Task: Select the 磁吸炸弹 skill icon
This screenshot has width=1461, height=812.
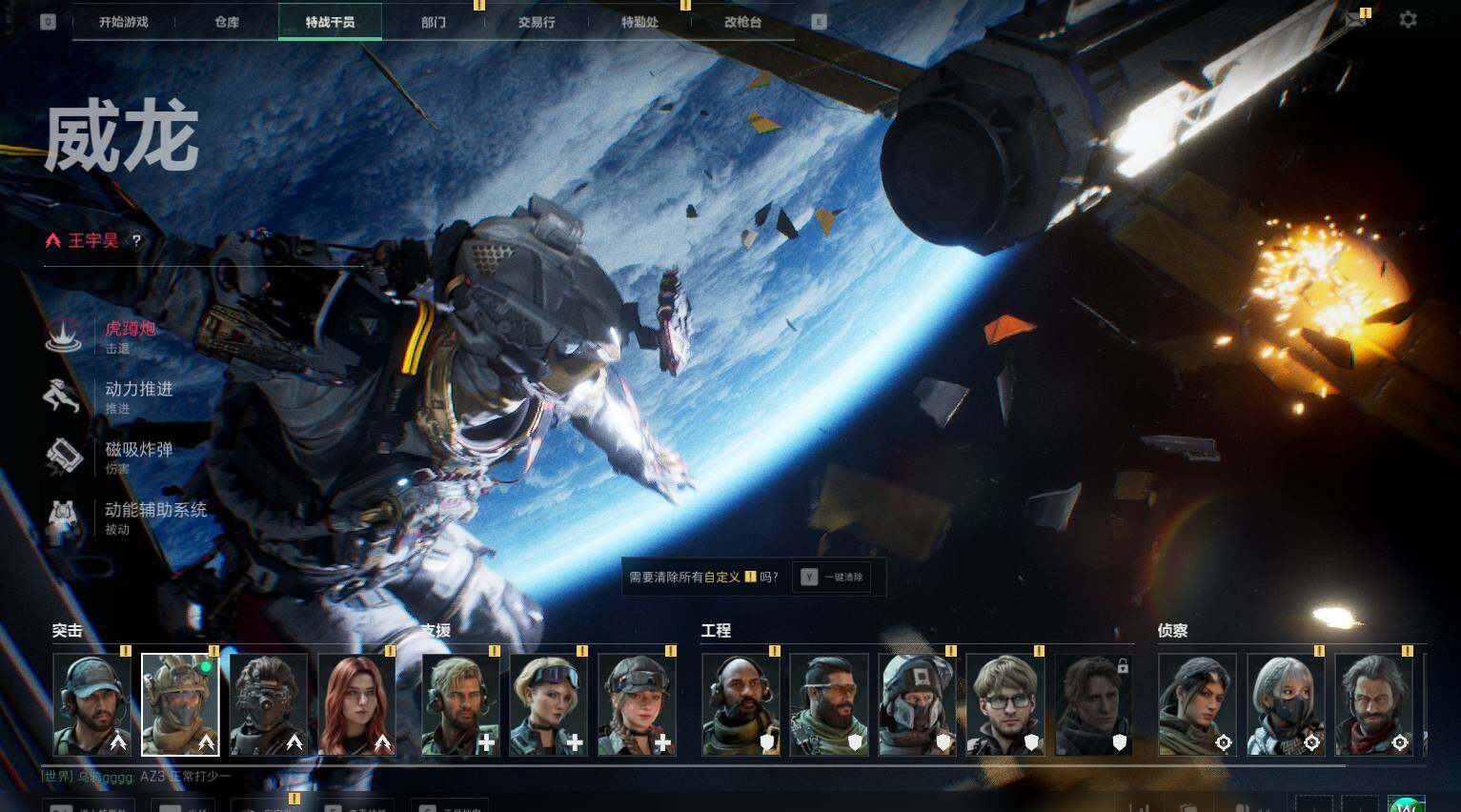Action: click(64, 457)
